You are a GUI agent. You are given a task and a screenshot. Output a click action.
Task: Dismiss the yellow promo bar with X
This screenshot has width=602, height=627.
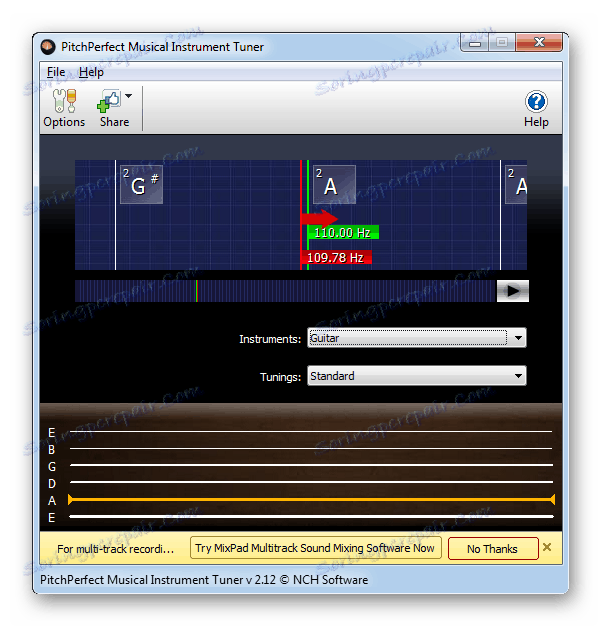[x=547, y=547]
